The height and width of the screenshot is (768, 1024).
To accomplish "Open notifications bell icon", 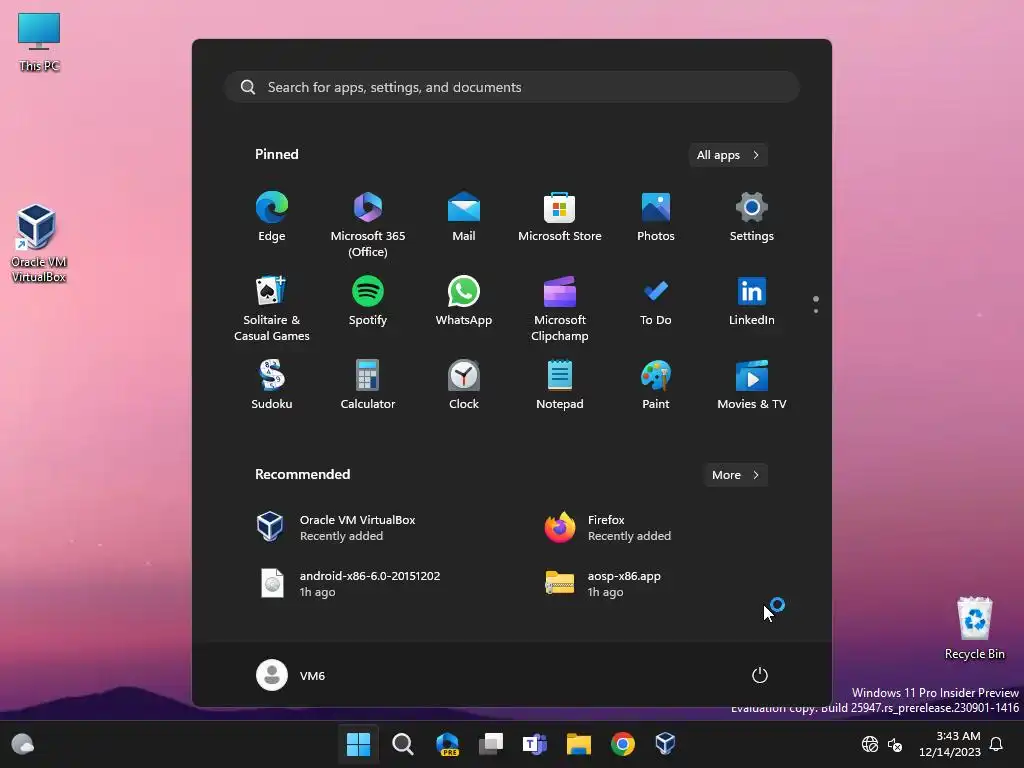I will pos(997,744).
